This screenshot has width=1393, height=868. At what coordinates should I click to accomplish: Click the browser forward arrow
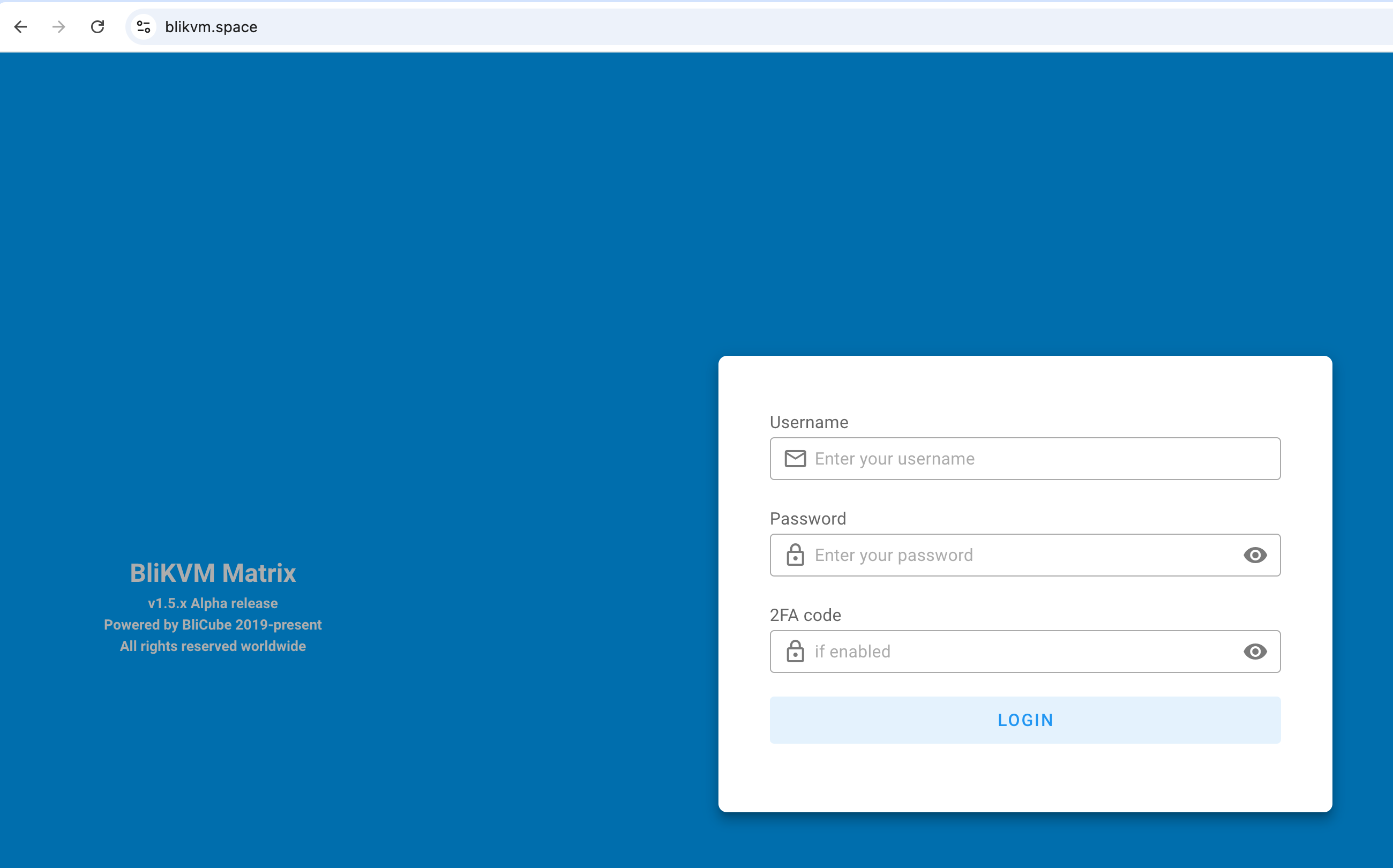(x=58, y=27)
